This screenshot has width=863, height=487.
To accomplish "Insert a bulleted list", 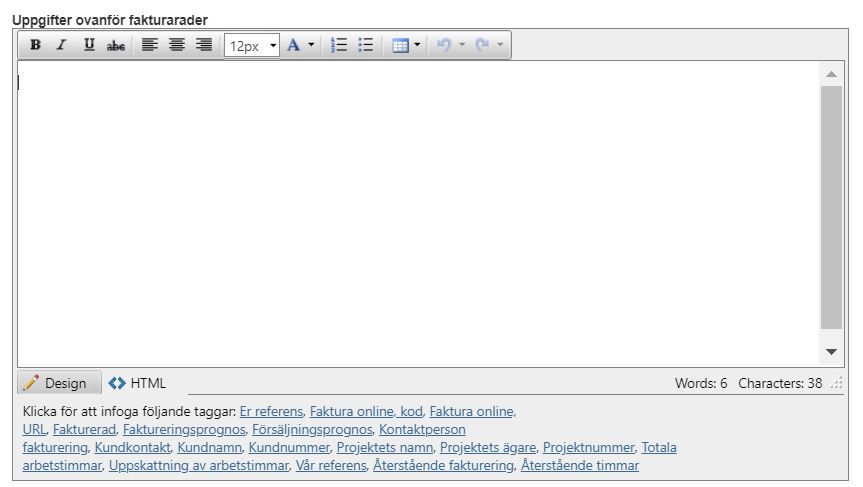I will tap(365, 45).
